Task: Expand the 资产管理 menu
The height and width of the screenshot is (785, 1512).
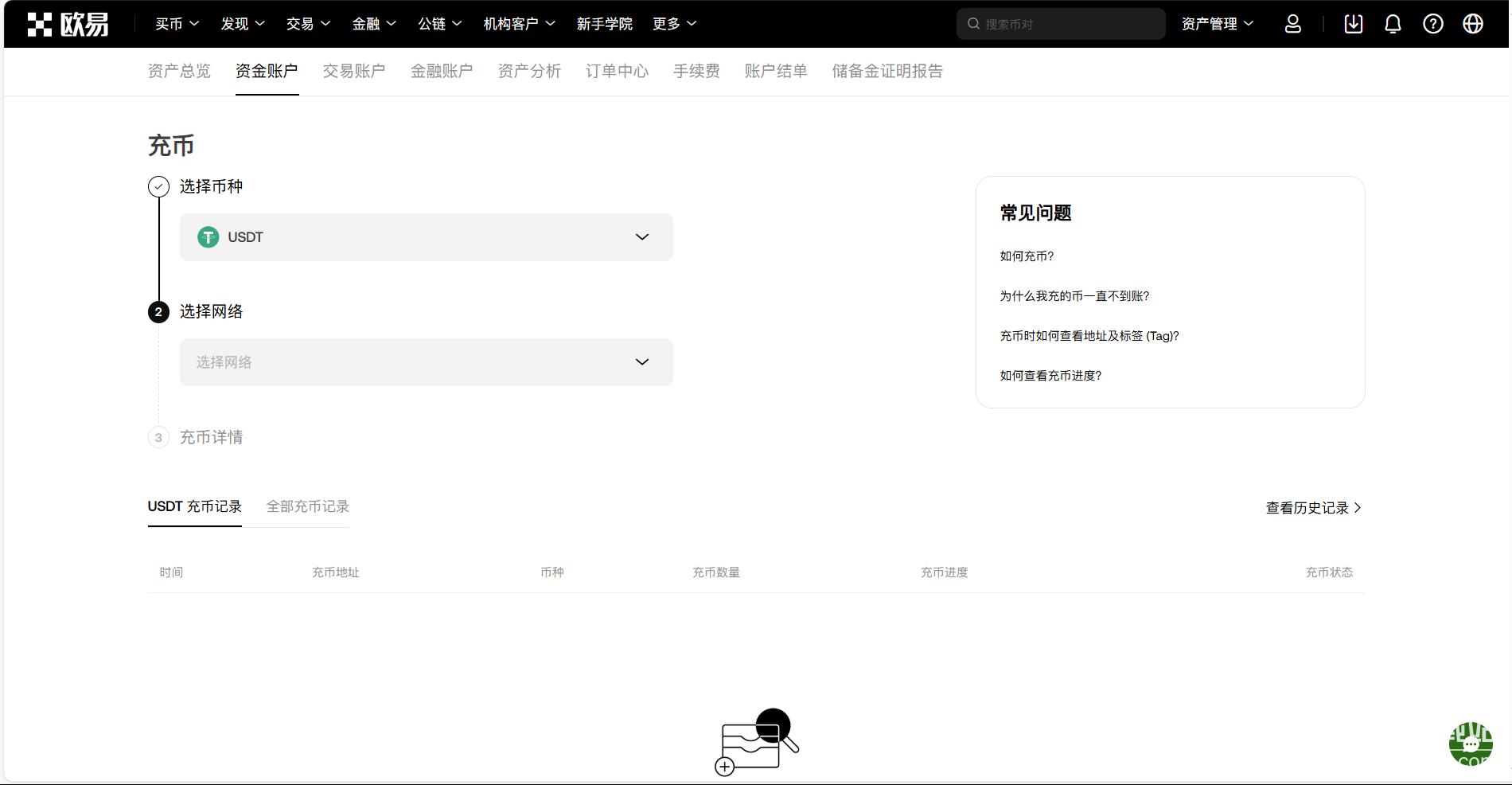Action: point(1217,24)
